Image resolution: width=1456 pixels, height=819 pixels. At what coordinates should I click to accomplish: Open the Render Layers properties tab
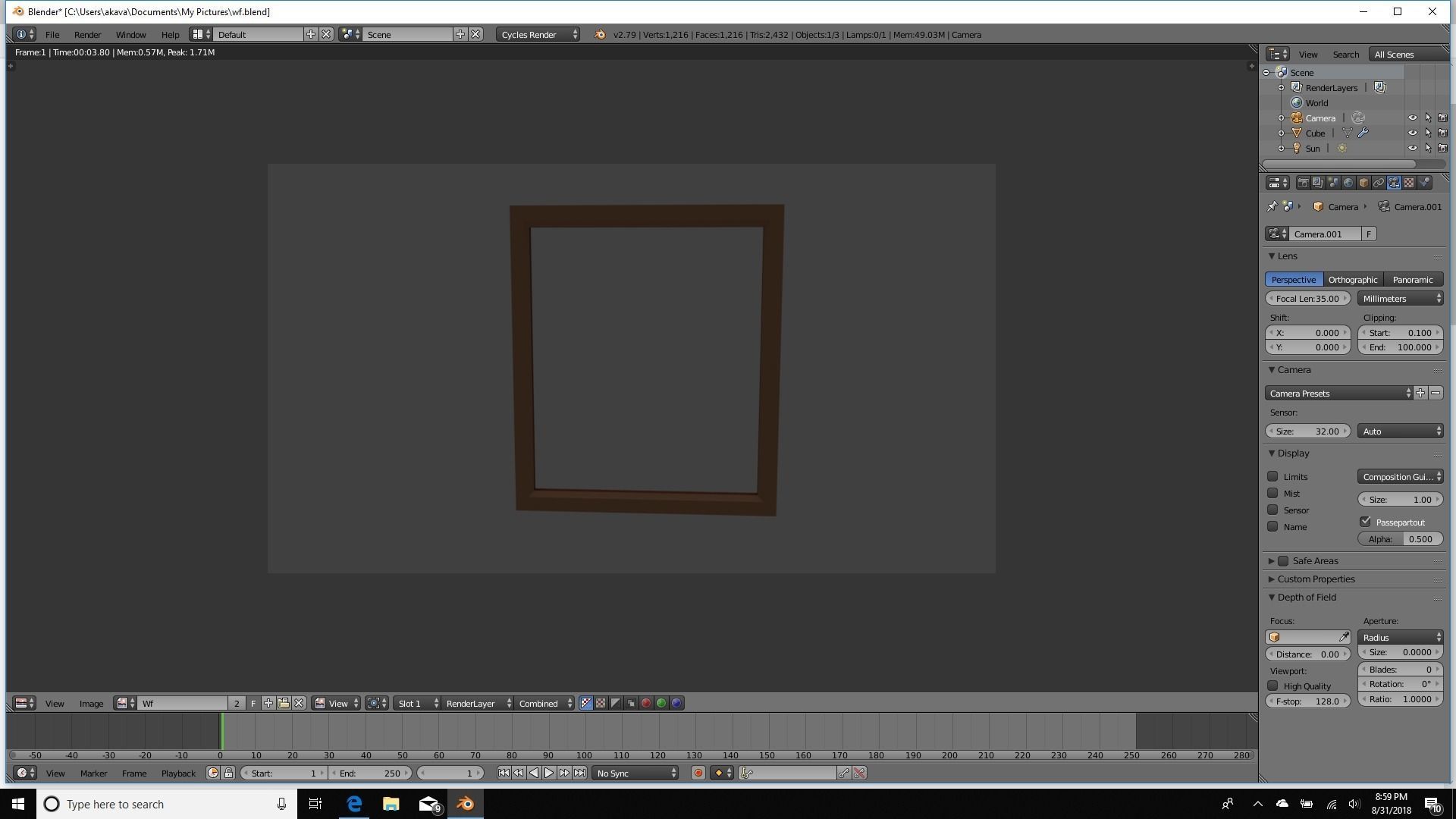tap(1317, 182)
